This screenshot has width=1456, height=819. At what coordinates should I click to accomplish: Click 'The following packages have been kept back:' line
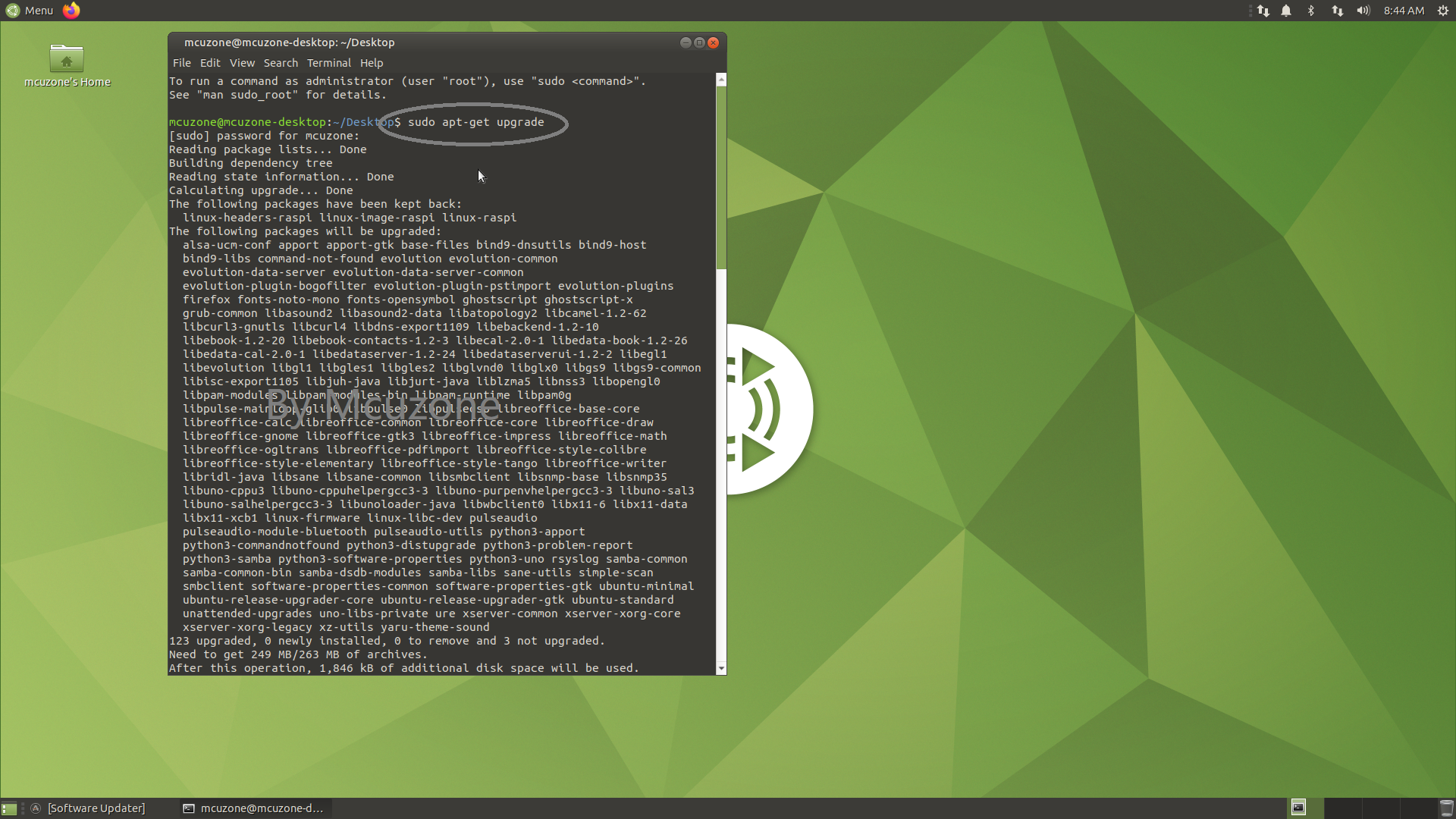point(315,204)
